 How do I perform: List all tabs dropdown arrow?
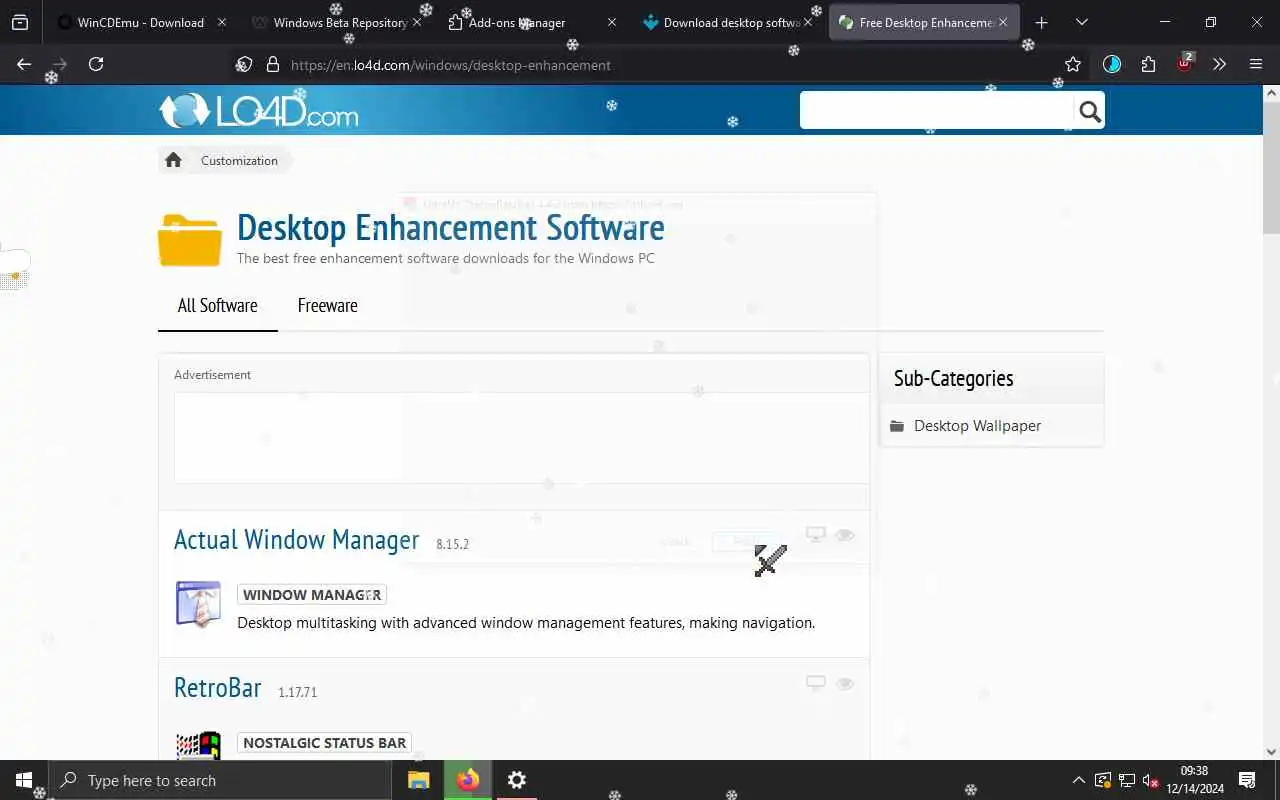click(x=1081, y=22)
